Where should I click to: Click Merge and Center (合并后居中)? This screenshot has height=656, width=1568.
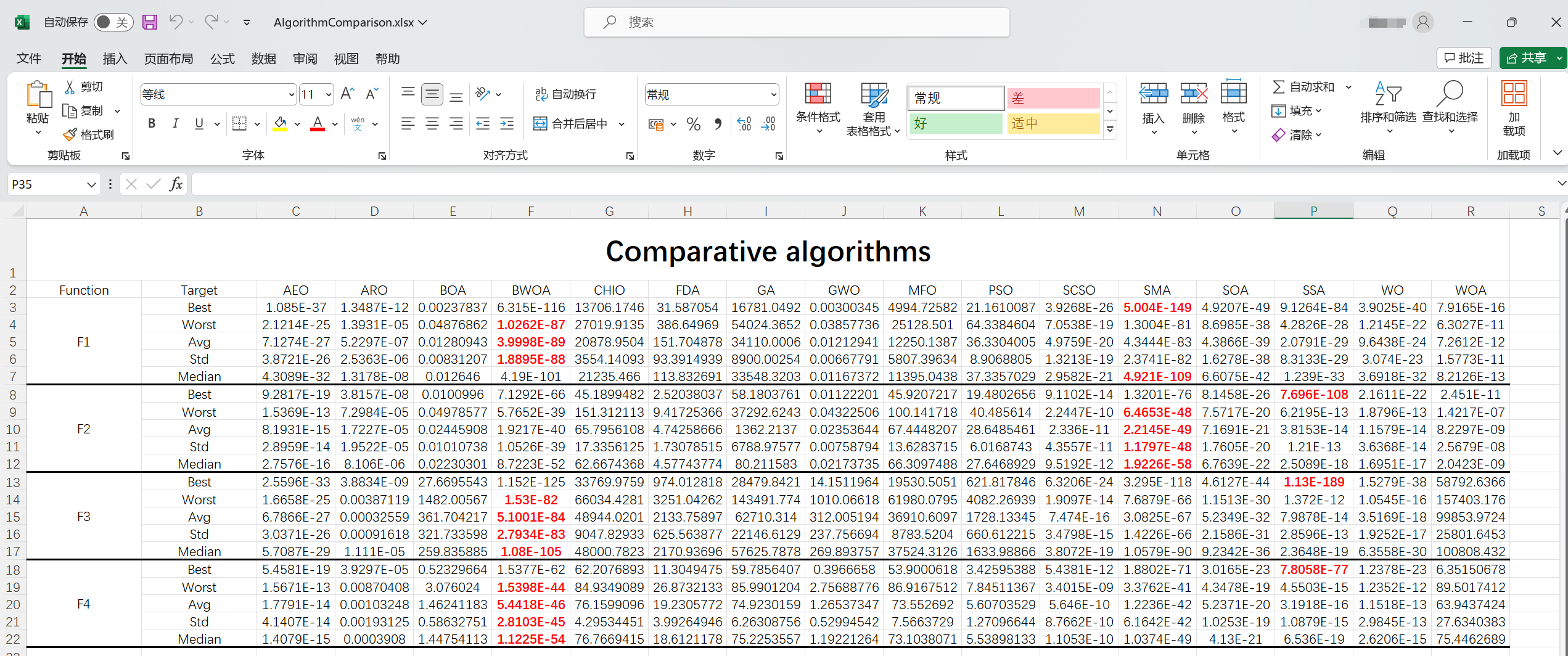[x=571, y=124]
